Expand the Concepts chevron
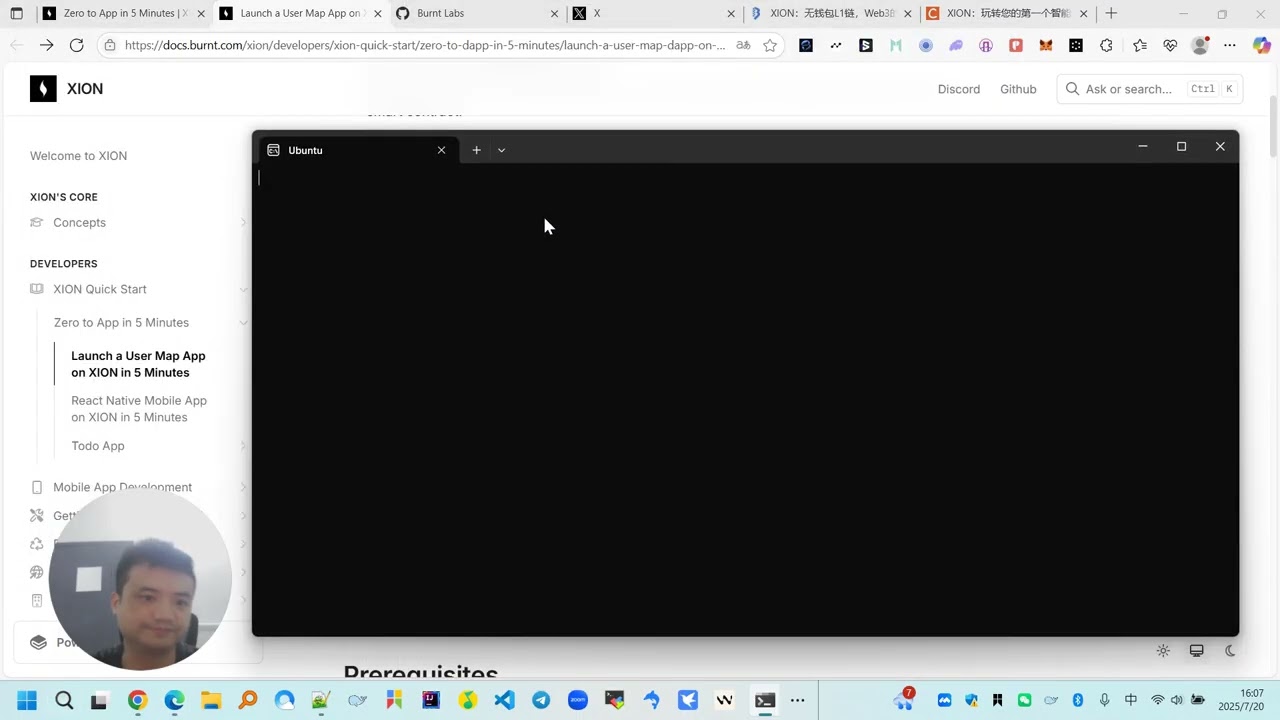Image resolution: width=1280 pixels, height=720 pixels. click(x=243, y=223)
